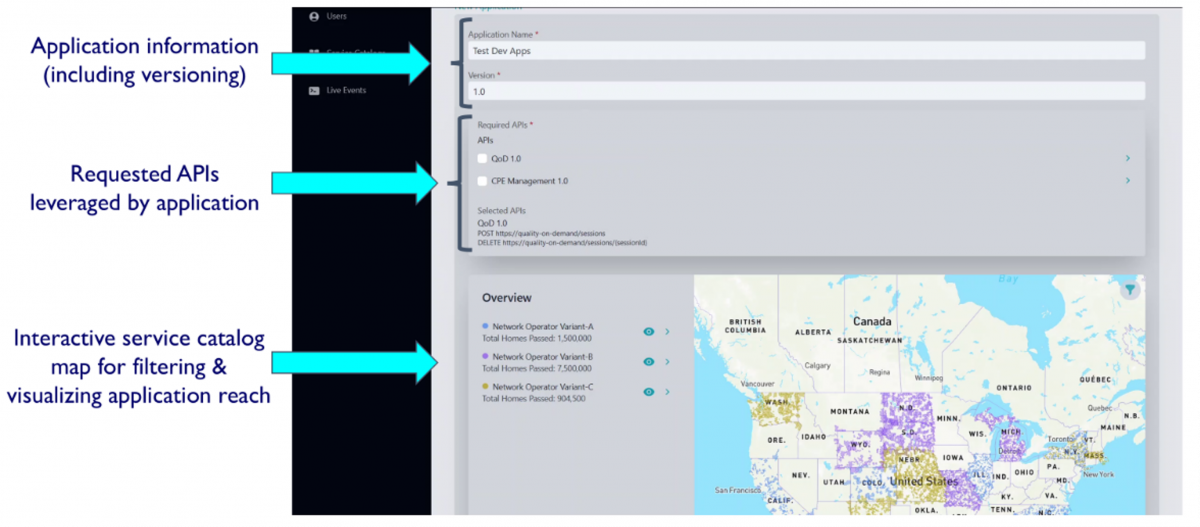Expand the QoD 1.0 row chevron
The height and width of the screenshot is (527, 1200).
click(1127, 158)
